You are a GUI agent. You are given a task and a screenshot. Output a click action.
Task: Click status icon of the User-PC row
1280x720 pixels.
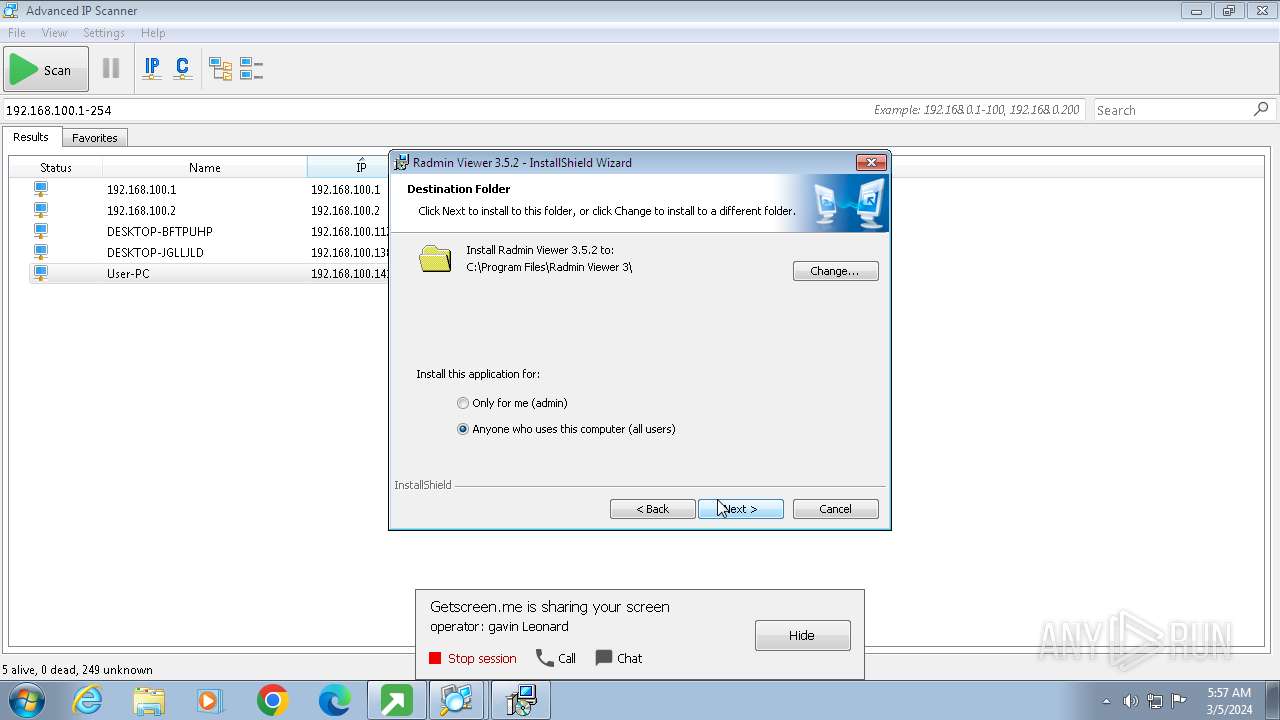[x=41, y=273]
